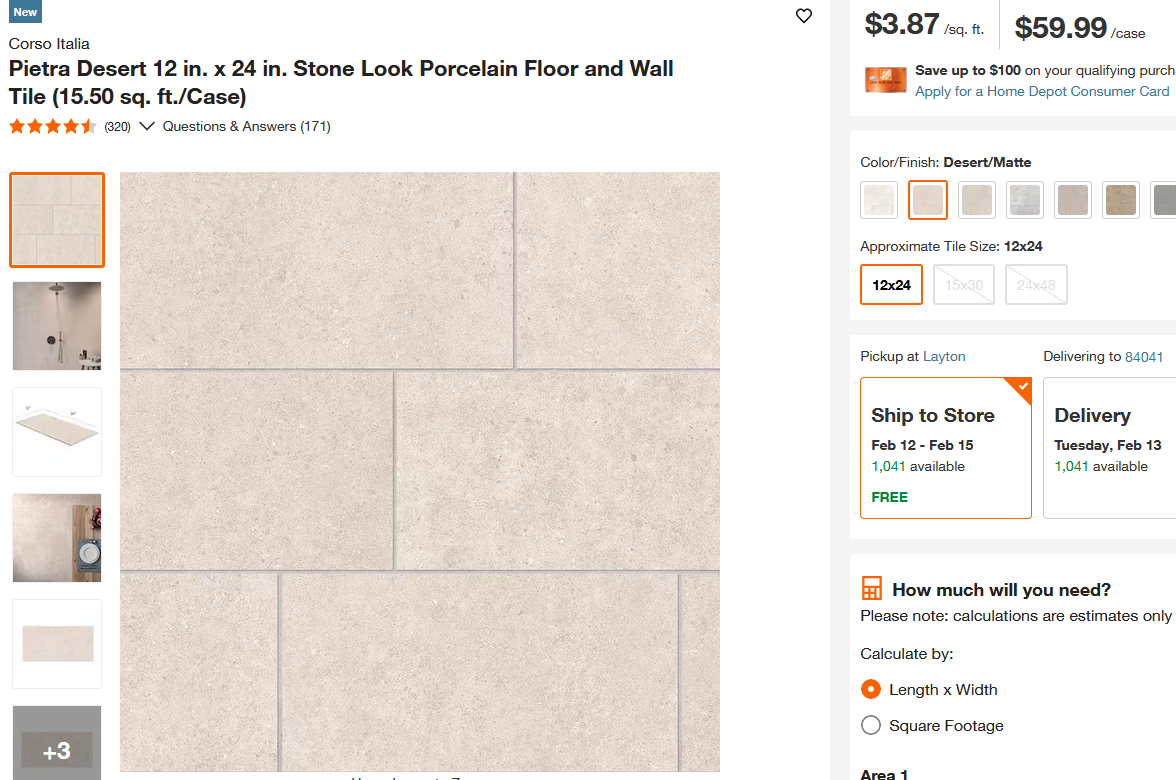1176x780 pixels.
Task: Select the Ship to Store option
Action: coord(946,448)
